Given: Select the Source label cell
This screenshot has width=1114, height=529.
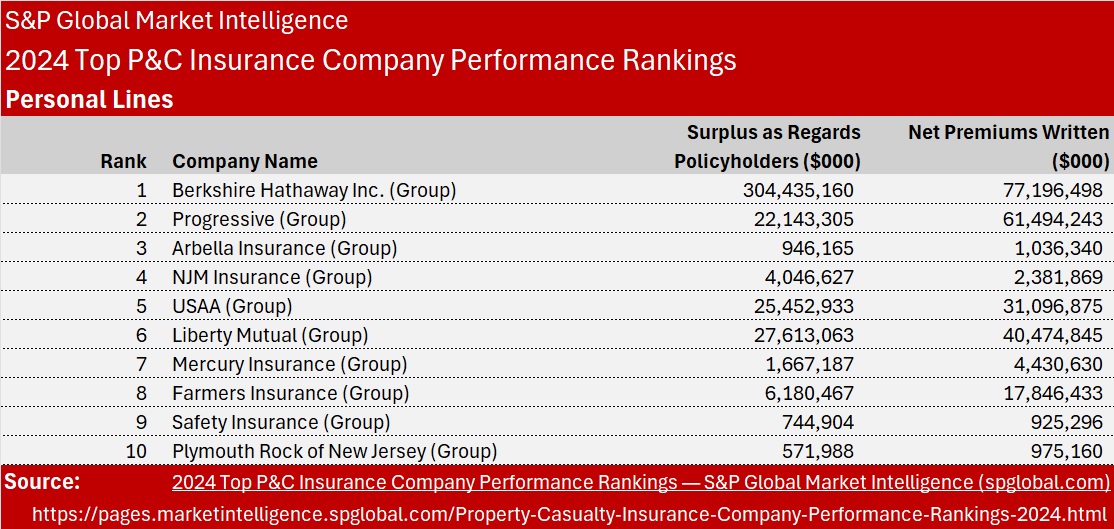Looking at the screenshot, I should pyautogui.click(x=42, y=482).
